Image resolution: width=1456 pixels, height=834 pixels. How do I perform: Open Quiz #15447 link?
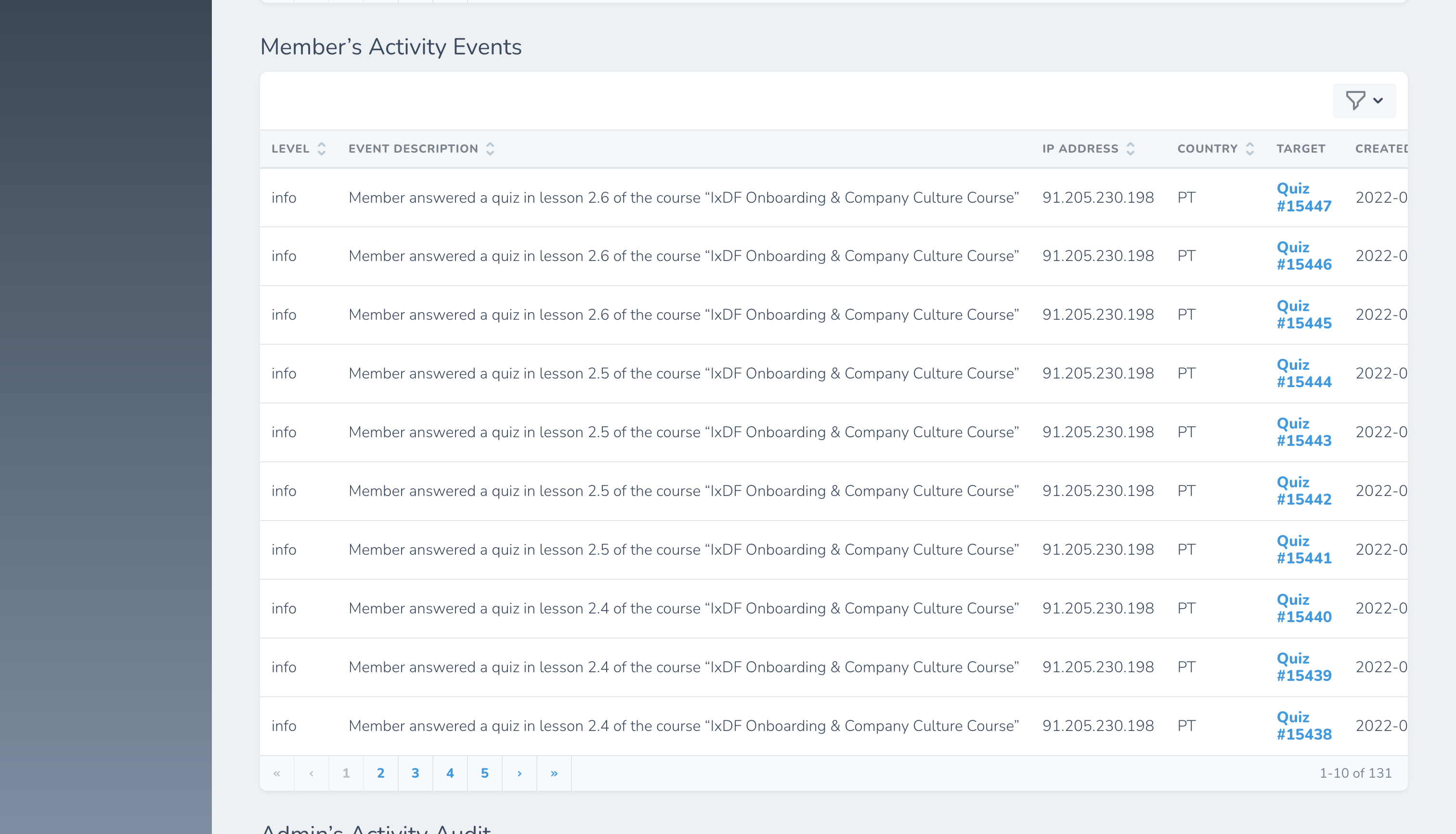coord(1304,197)
